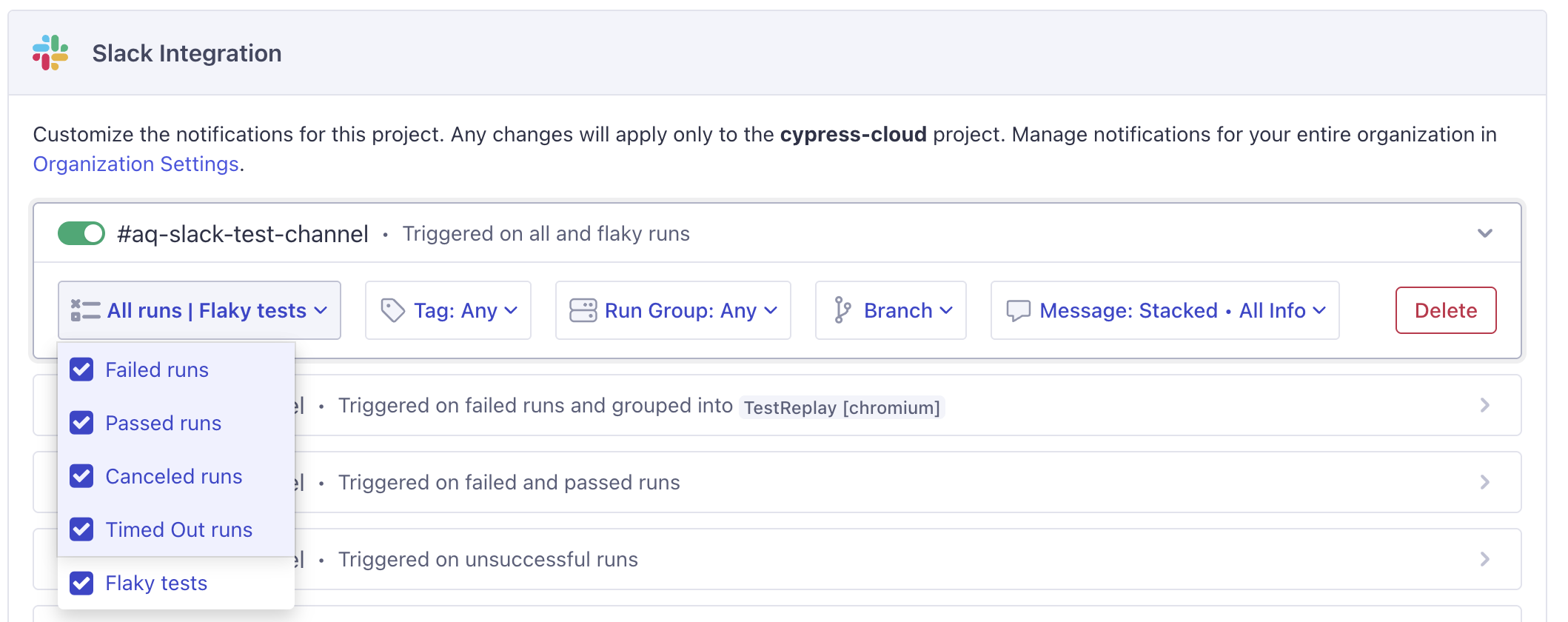Image resolution: width=1568 pixels, height=622 pixels.
Task: Open the Tag: Any dropdown
Action: pos(448,310)
